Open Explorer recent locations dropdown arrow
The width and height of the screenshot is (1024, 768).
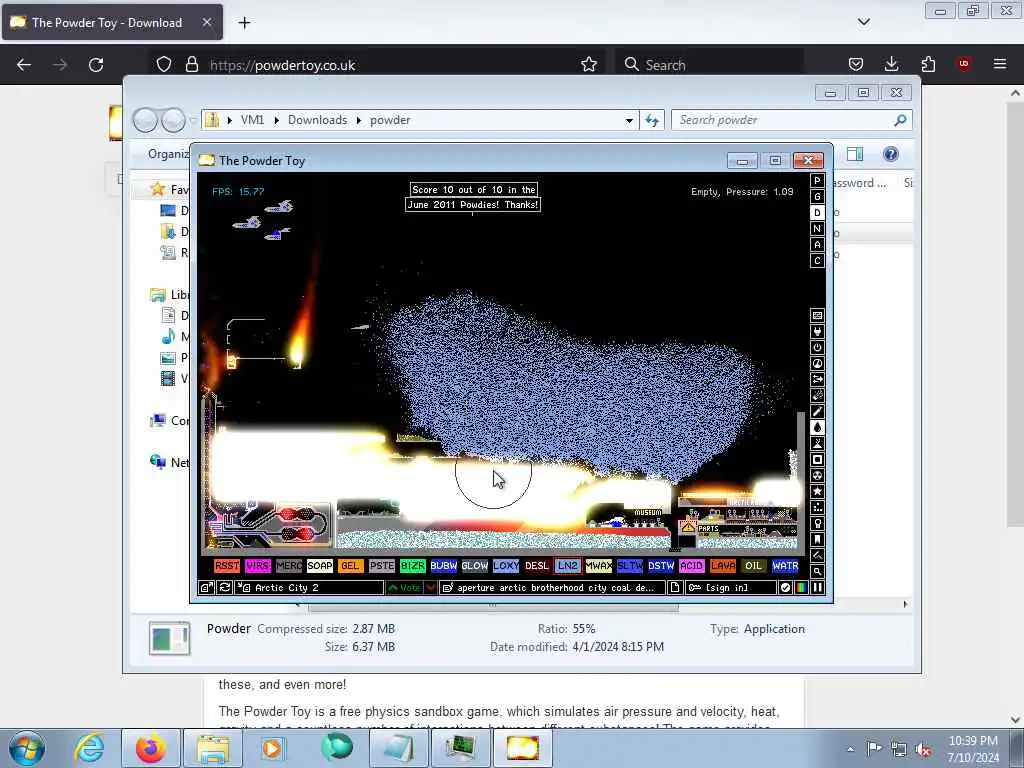(x=193, y=120)
